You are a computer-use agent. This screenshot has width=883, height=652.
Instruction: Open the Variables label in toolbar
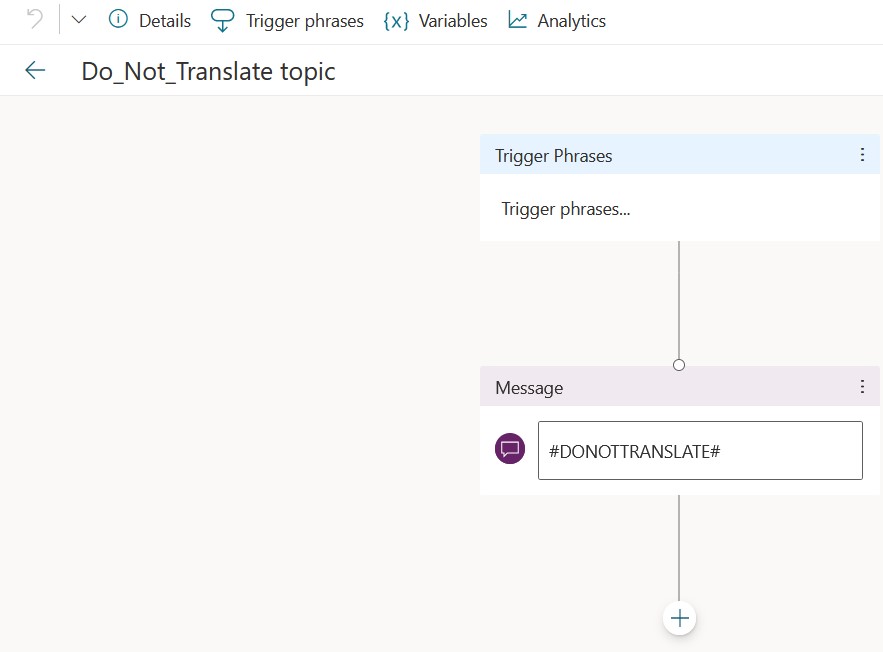pyautogui.click(x=453, y=21)
